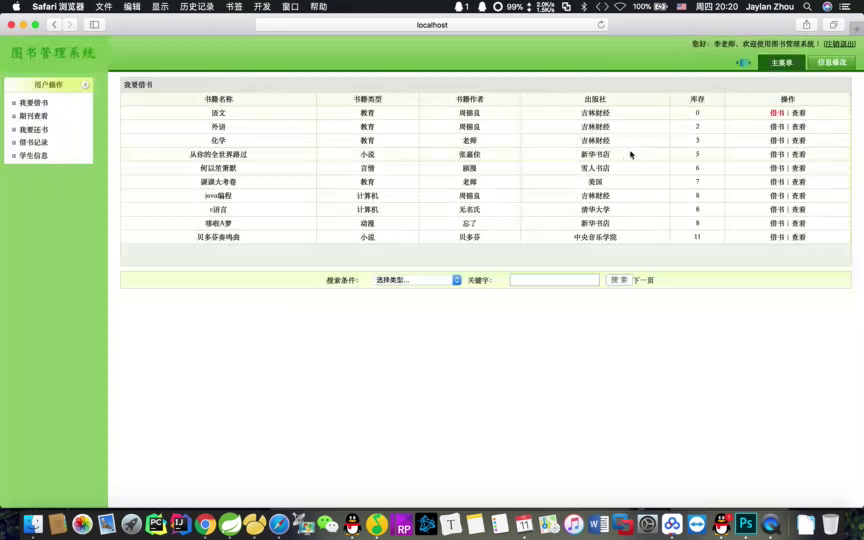Viewport: 864px width, 540px height.
Task: Reload the localhost page
Action: point(601,25)
